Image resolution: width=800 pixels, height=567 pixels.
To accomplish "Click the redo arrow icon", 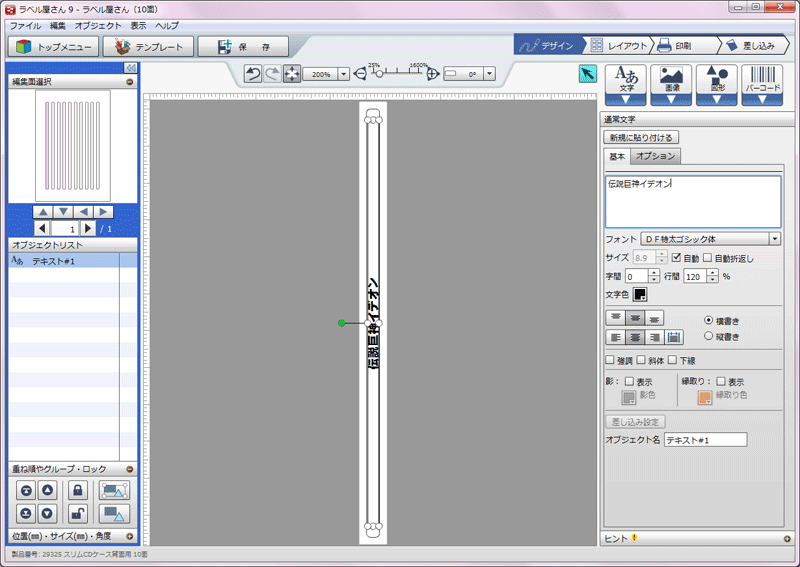I will coord(272,74).
